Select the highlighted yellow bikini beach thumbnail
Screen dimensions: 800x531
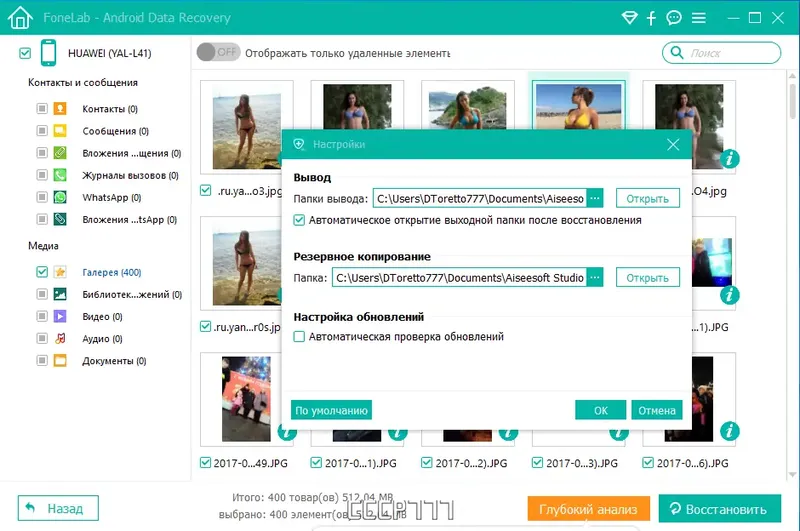pos(578,106)
